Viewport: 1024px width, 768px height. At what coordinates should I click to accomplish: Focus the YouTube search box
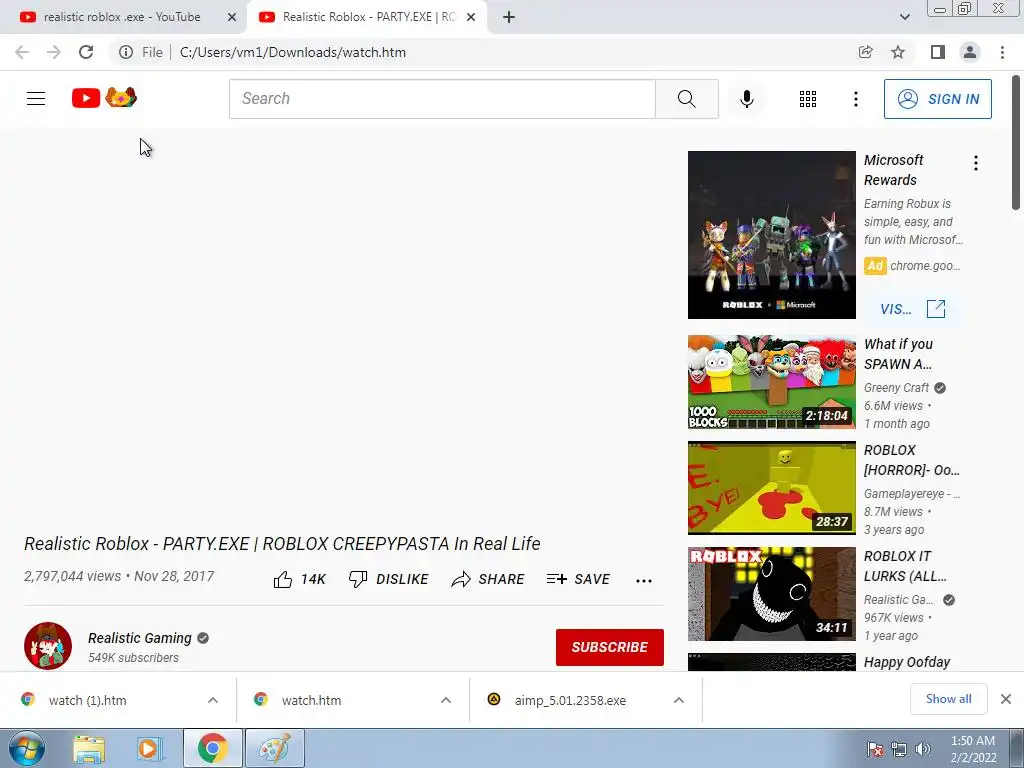442,99
